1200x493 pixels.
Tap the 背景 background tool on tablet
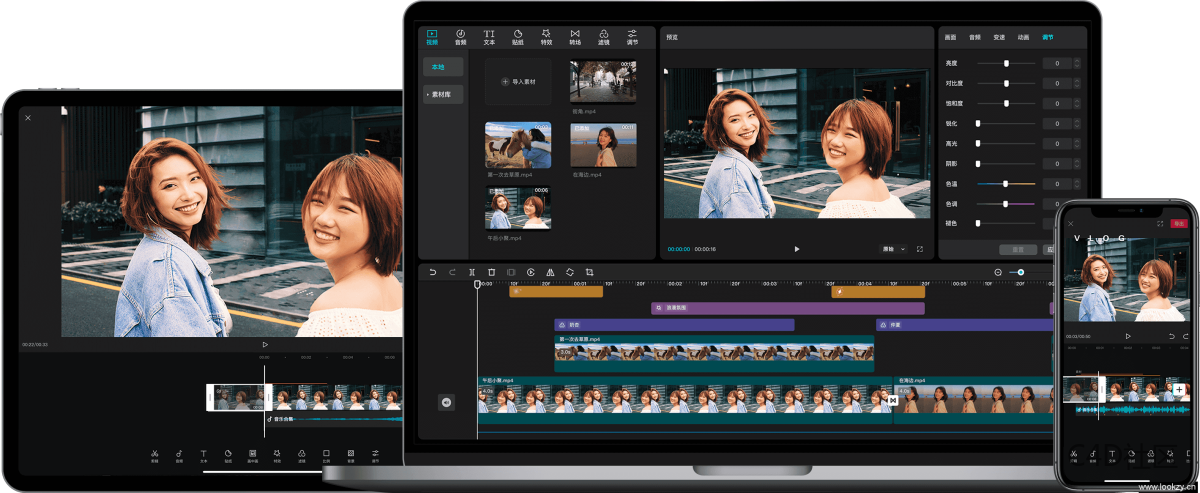(351, 457)
